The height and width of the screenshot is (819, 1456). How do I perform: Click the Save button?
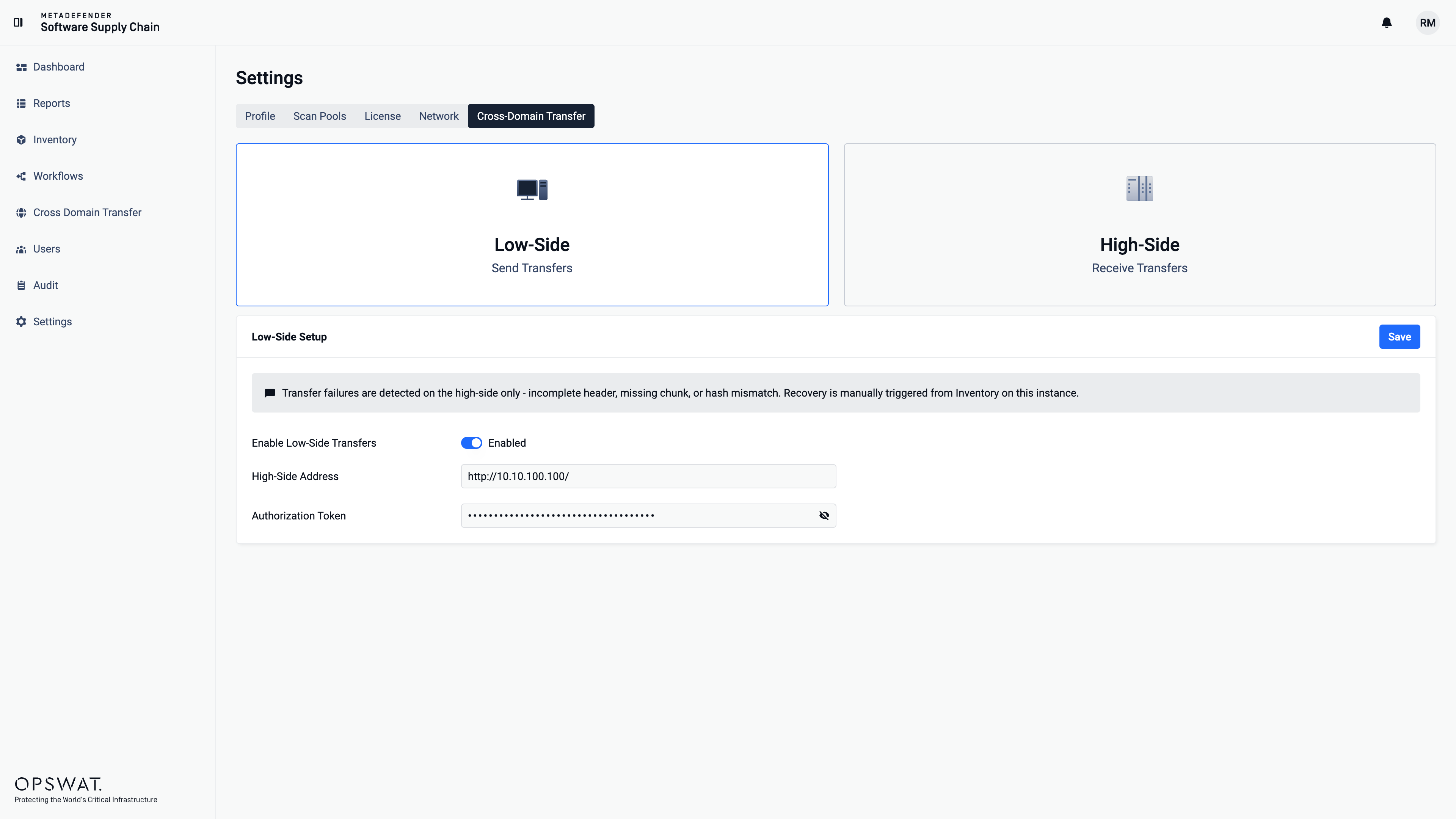[x=1399, y=337]
